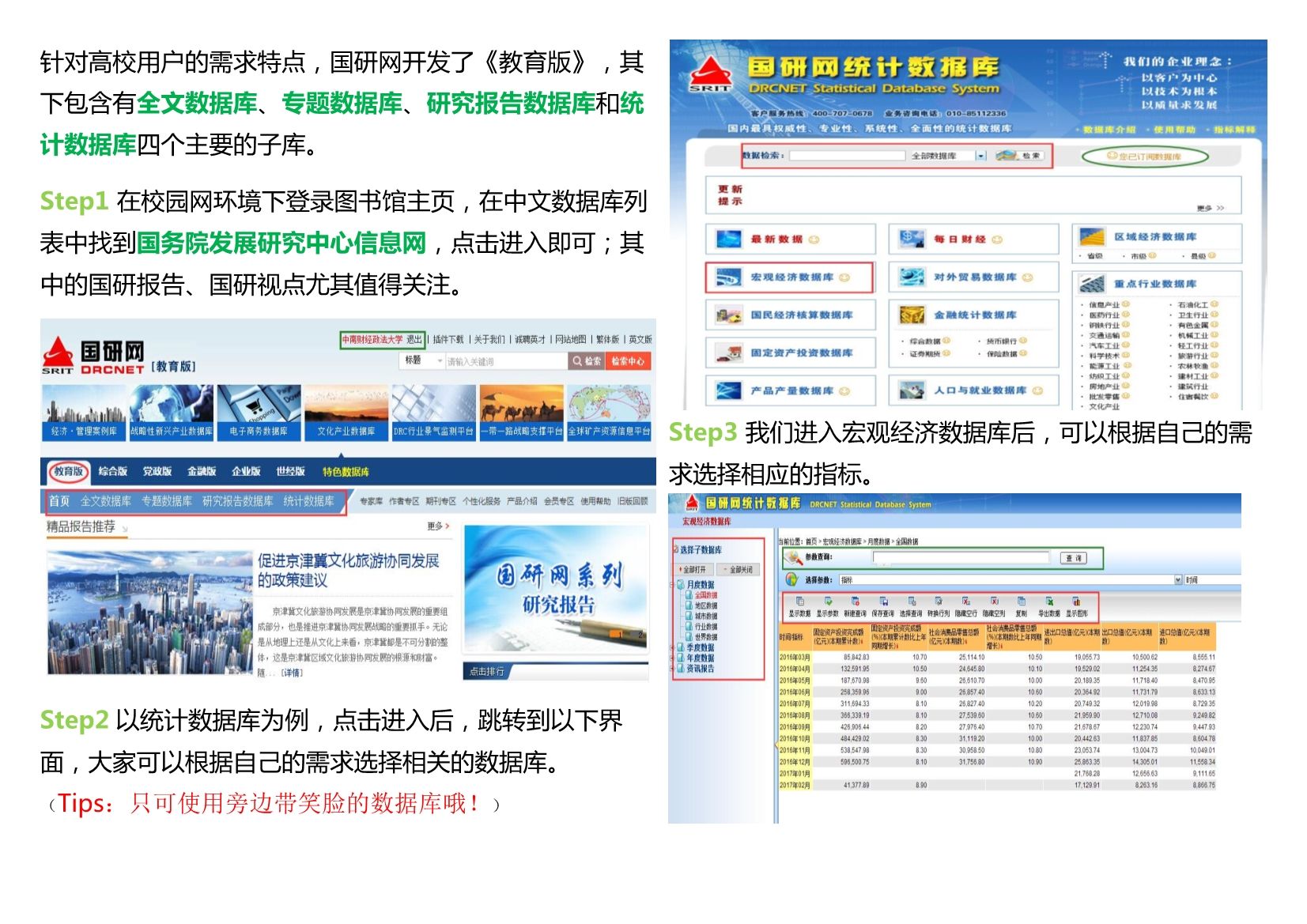Viewport: 1307px width, 924px height.
Task: Click the 对外贸易数据库 icon
Action: (912, 277)
